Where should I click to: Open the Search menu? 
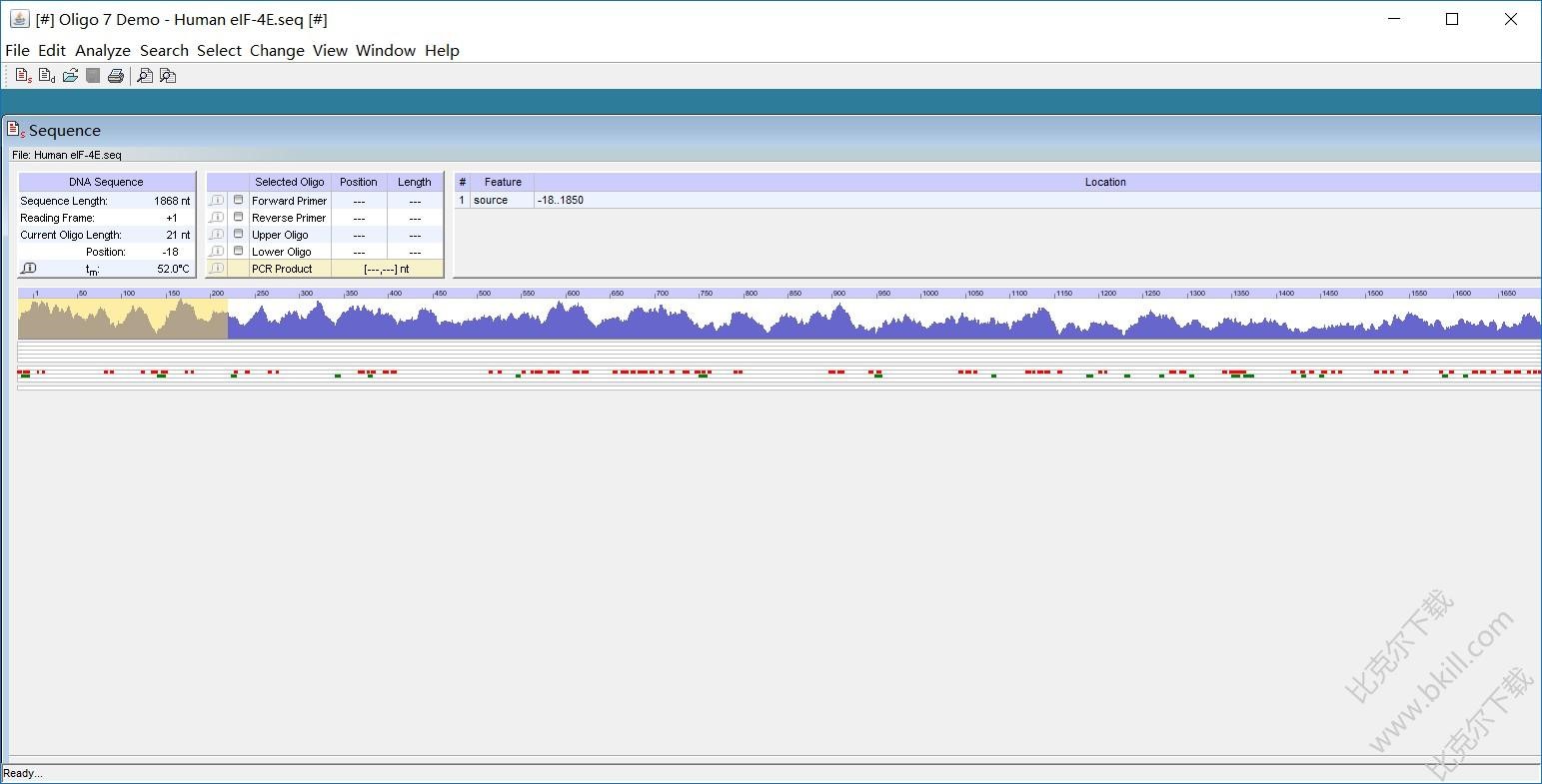164,51
